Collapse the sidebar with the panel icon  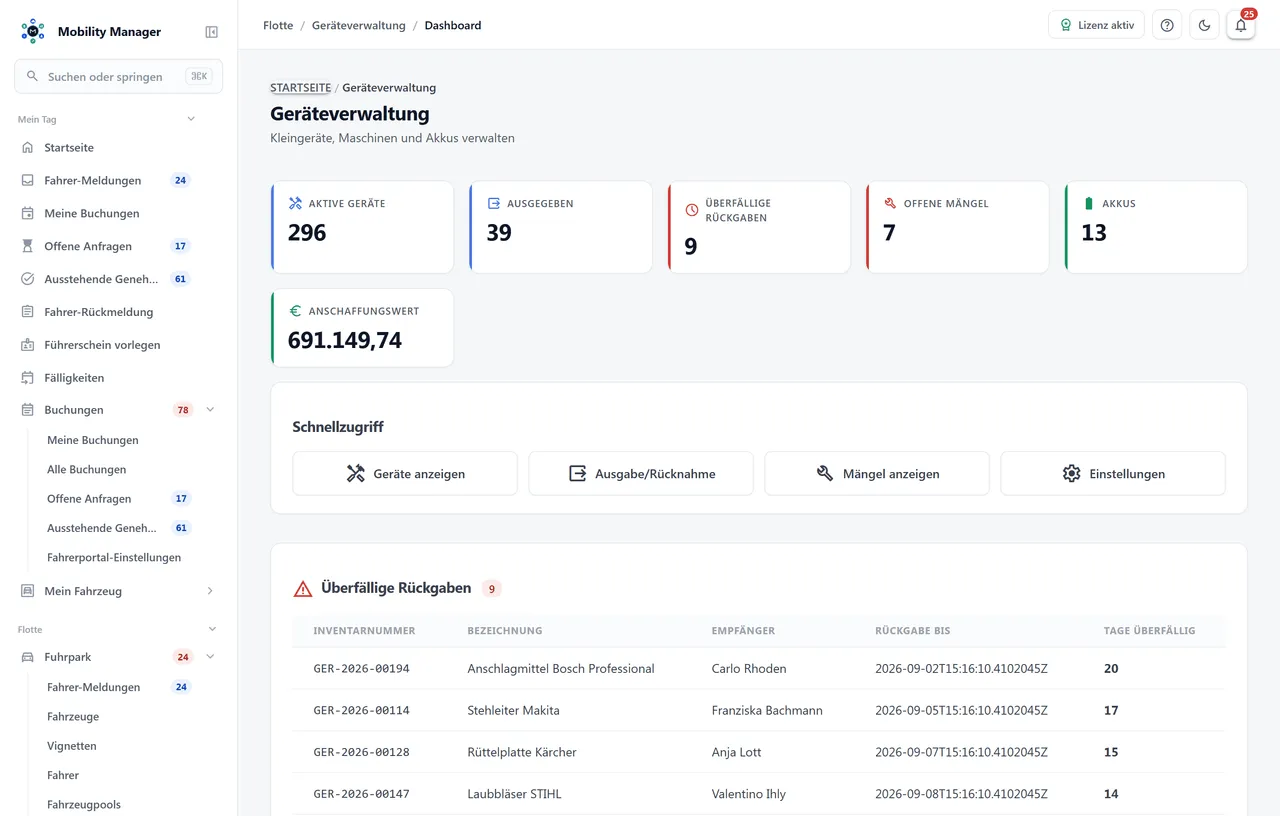[x=212, y=32]
